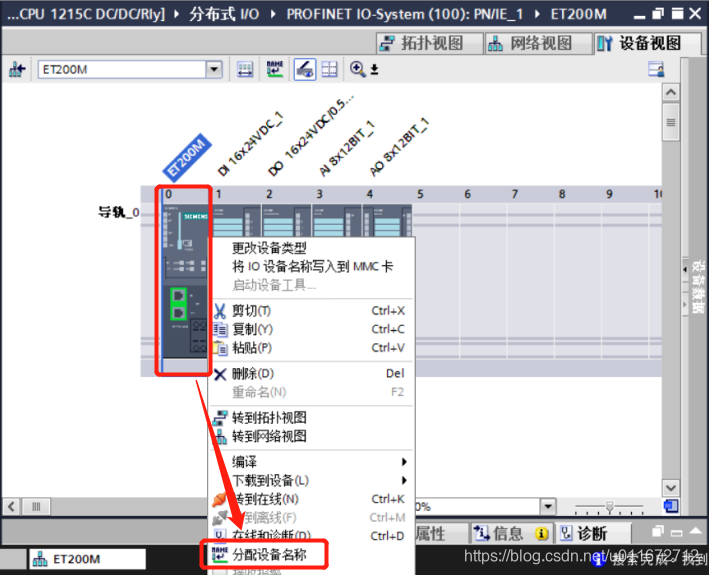Click the download arrow next to zoom icon

pos(374,70)
